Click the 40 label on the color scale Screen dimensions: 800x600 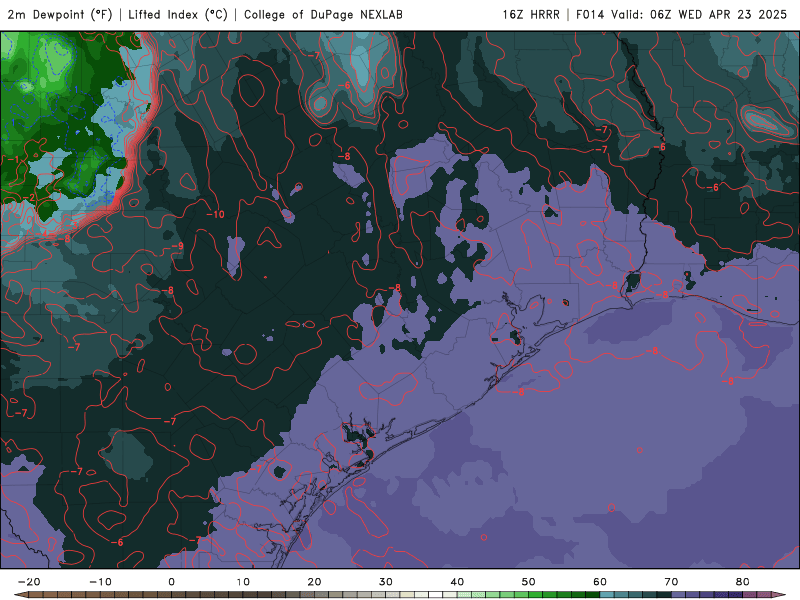(x=457, y=582)
